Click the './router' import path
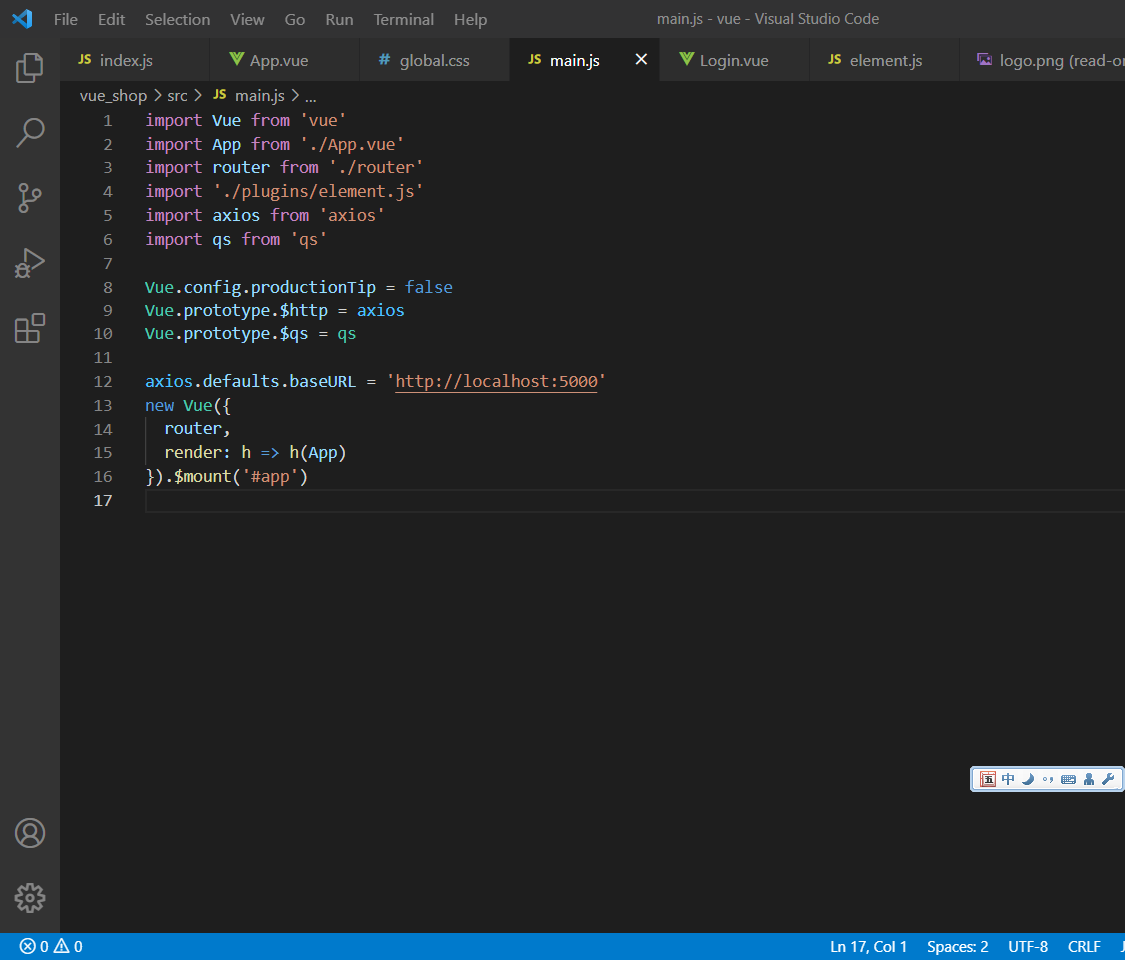 tap(376, 167)
